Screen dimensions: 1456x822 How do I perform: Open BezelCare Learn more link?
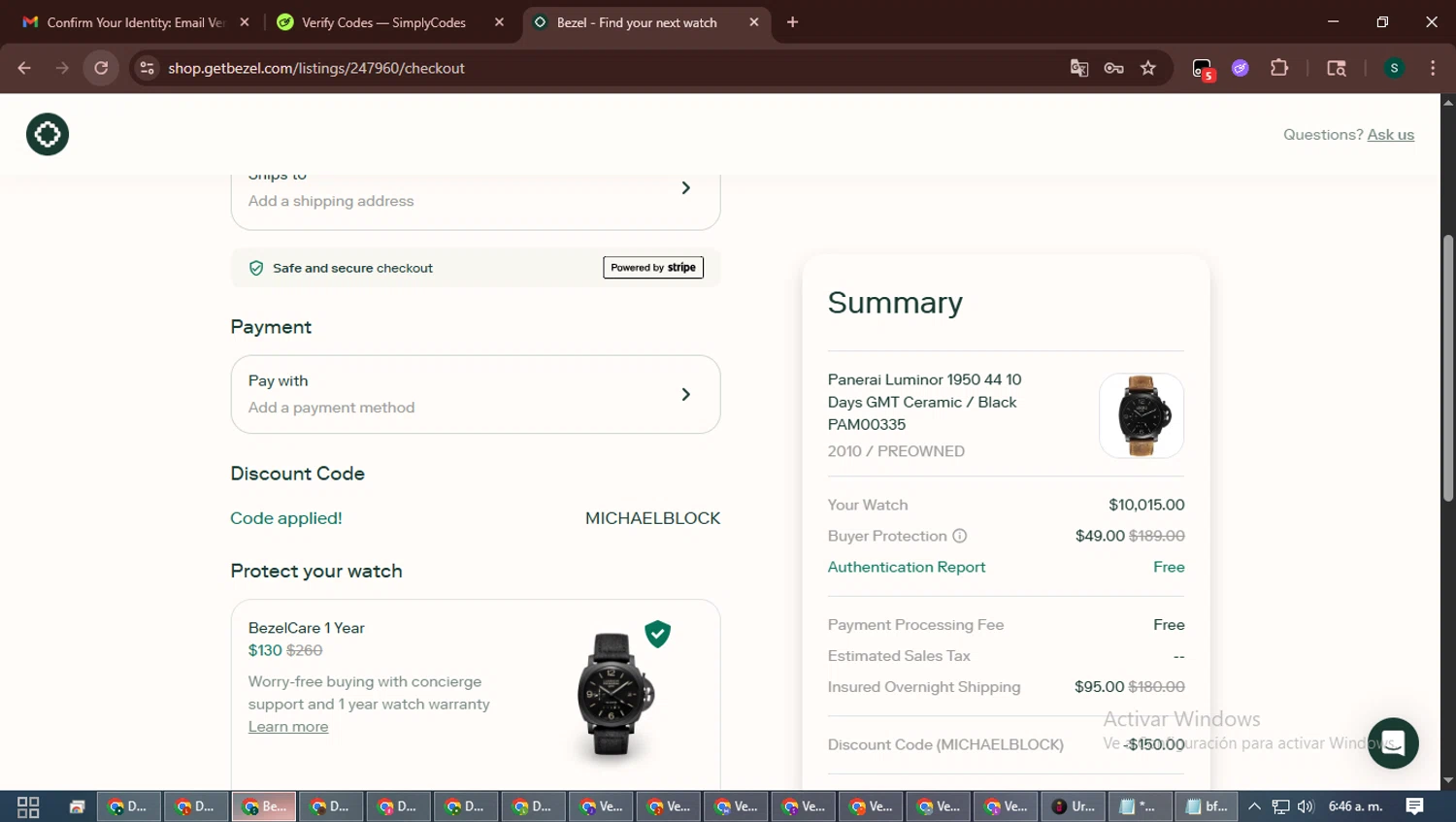tap(288, 727)
